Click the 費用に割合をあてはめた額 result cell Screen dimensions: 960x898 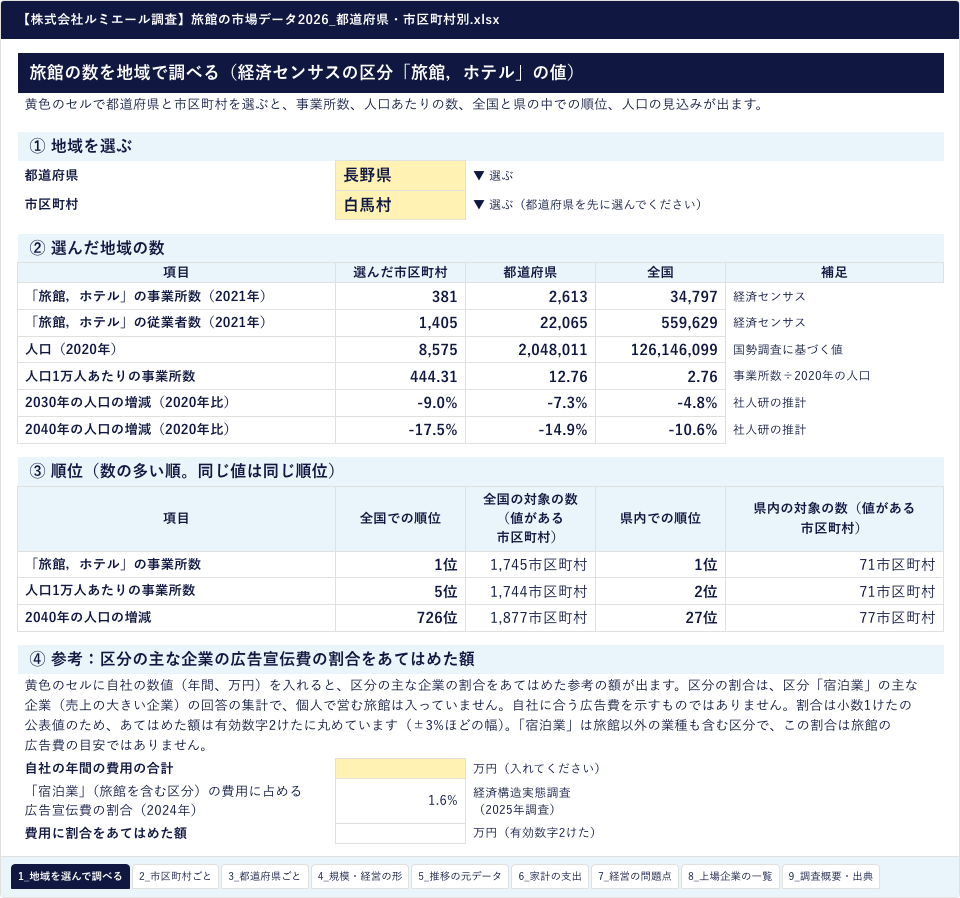[400, 833]
